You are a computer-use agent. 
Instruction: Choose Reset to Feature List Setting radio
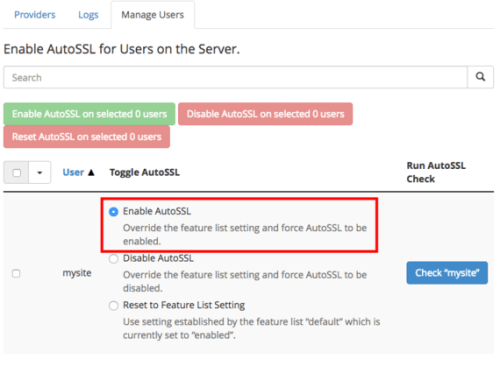coord(114,305)
